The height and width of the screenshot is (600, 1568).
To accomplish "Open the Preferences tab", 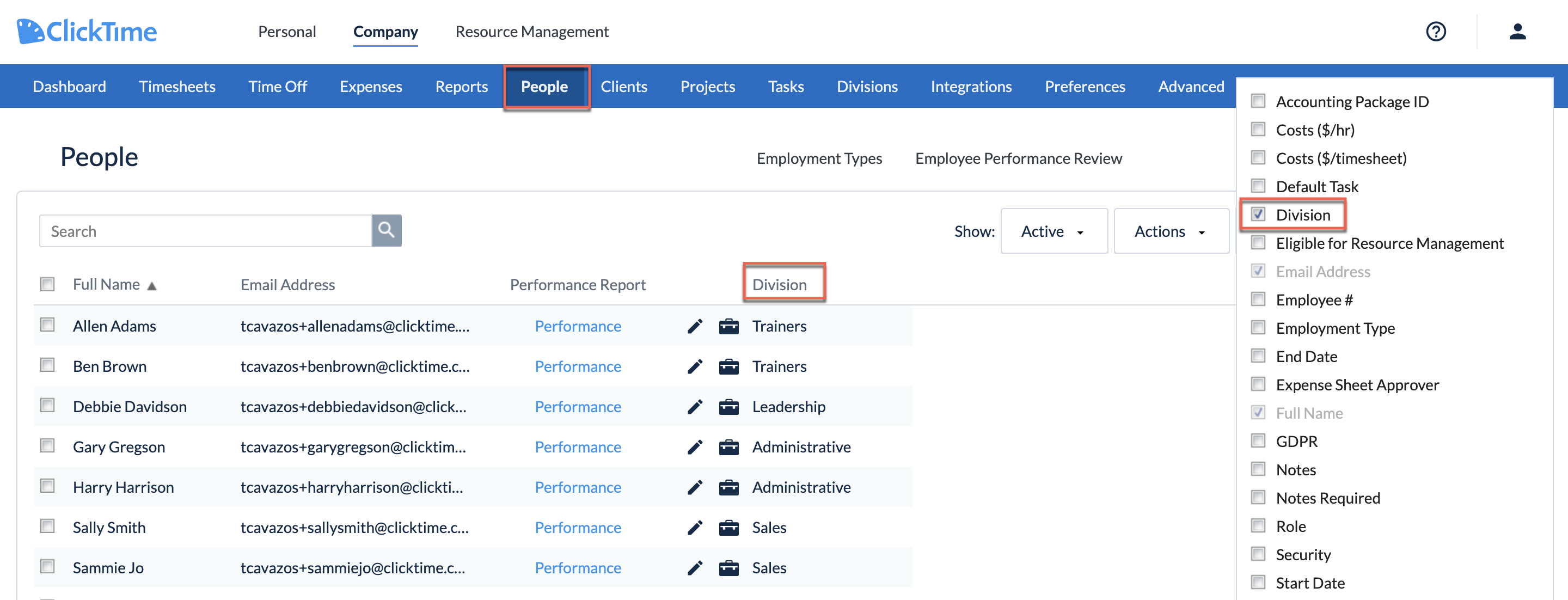I will pos(1085,87).
